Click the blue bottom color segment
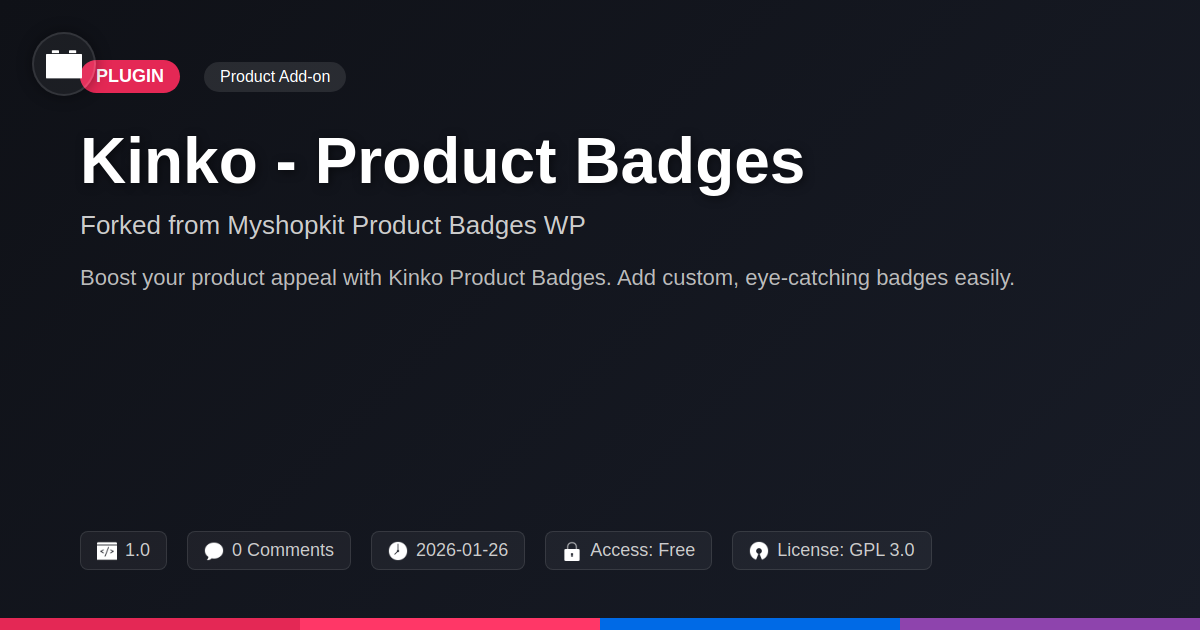Viewport: 1200px width, 630px height. 750,623
